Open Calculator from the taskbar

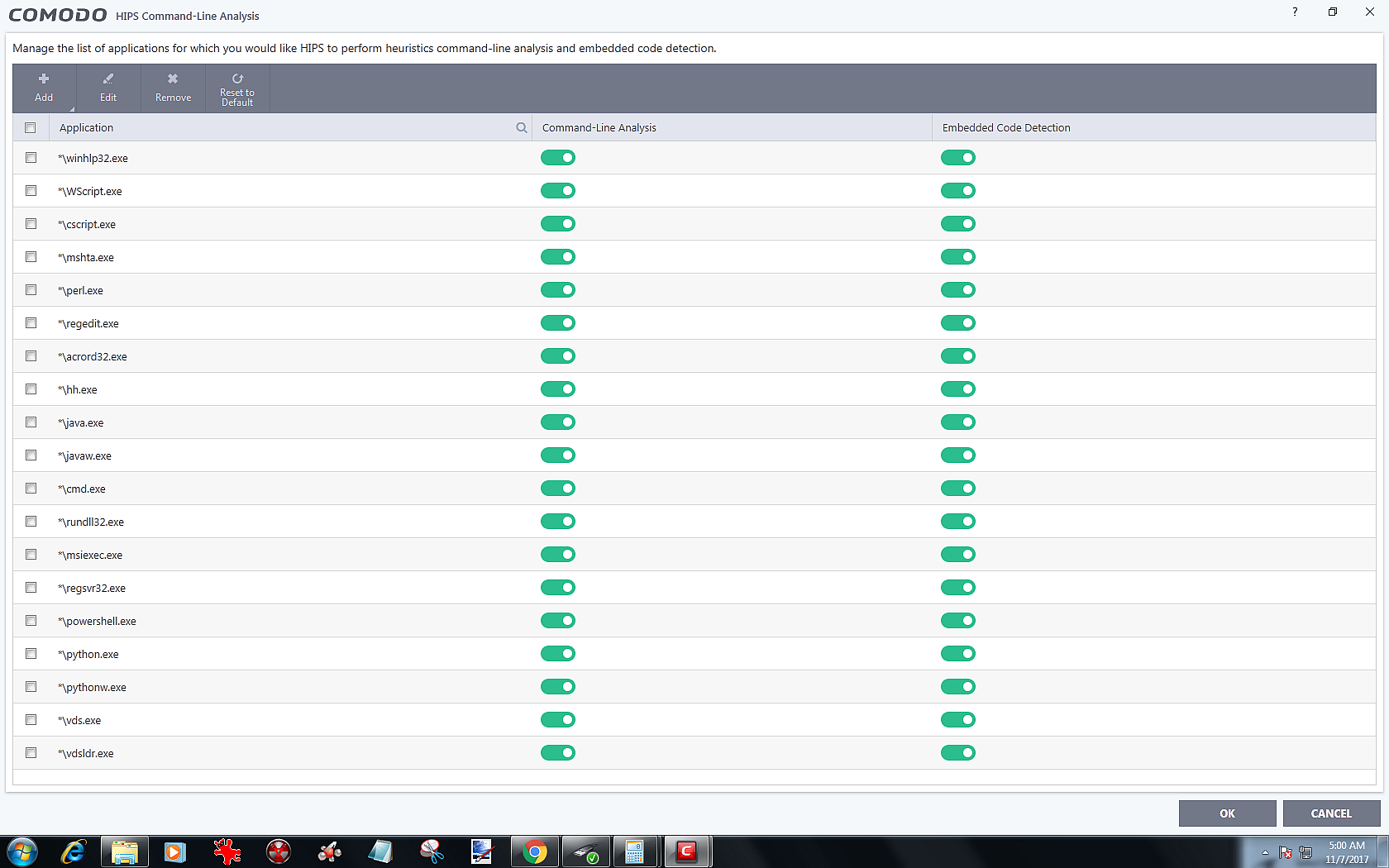coord(635,851)
